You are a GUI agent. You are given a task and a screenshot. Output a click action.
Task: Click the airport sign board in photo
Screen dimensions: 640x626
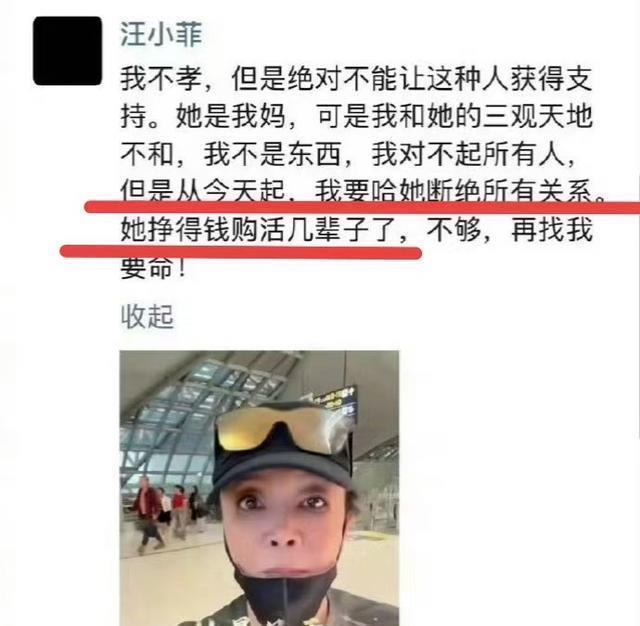tap(331, 401)
